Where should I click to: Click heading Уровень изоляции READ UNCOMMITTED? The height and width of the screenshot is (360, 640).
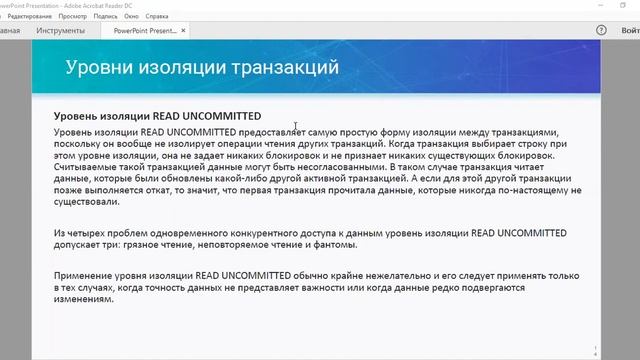158,116
